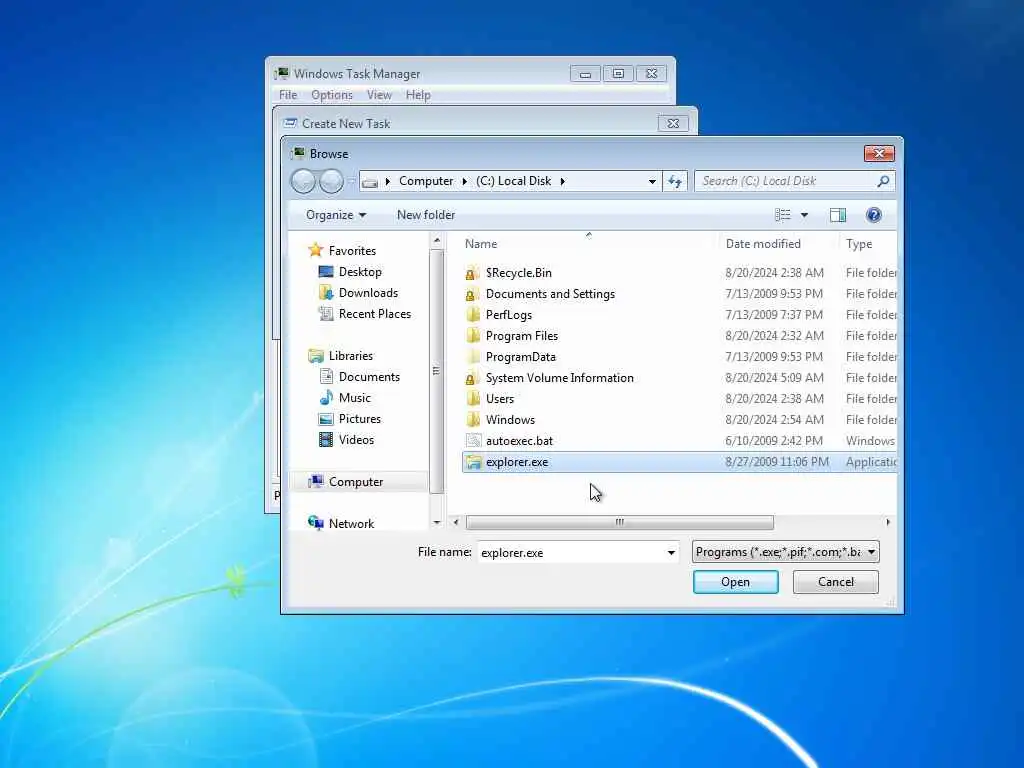
Task: Click the search magnifier icon
Action: pyautogui.click(x=883, y=181)
